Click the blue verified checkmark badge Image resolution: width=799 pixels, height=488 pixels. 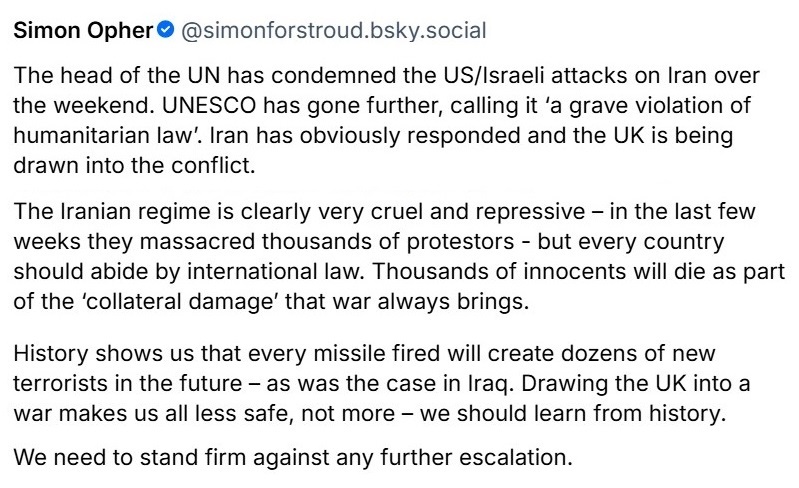click(165, 30)
